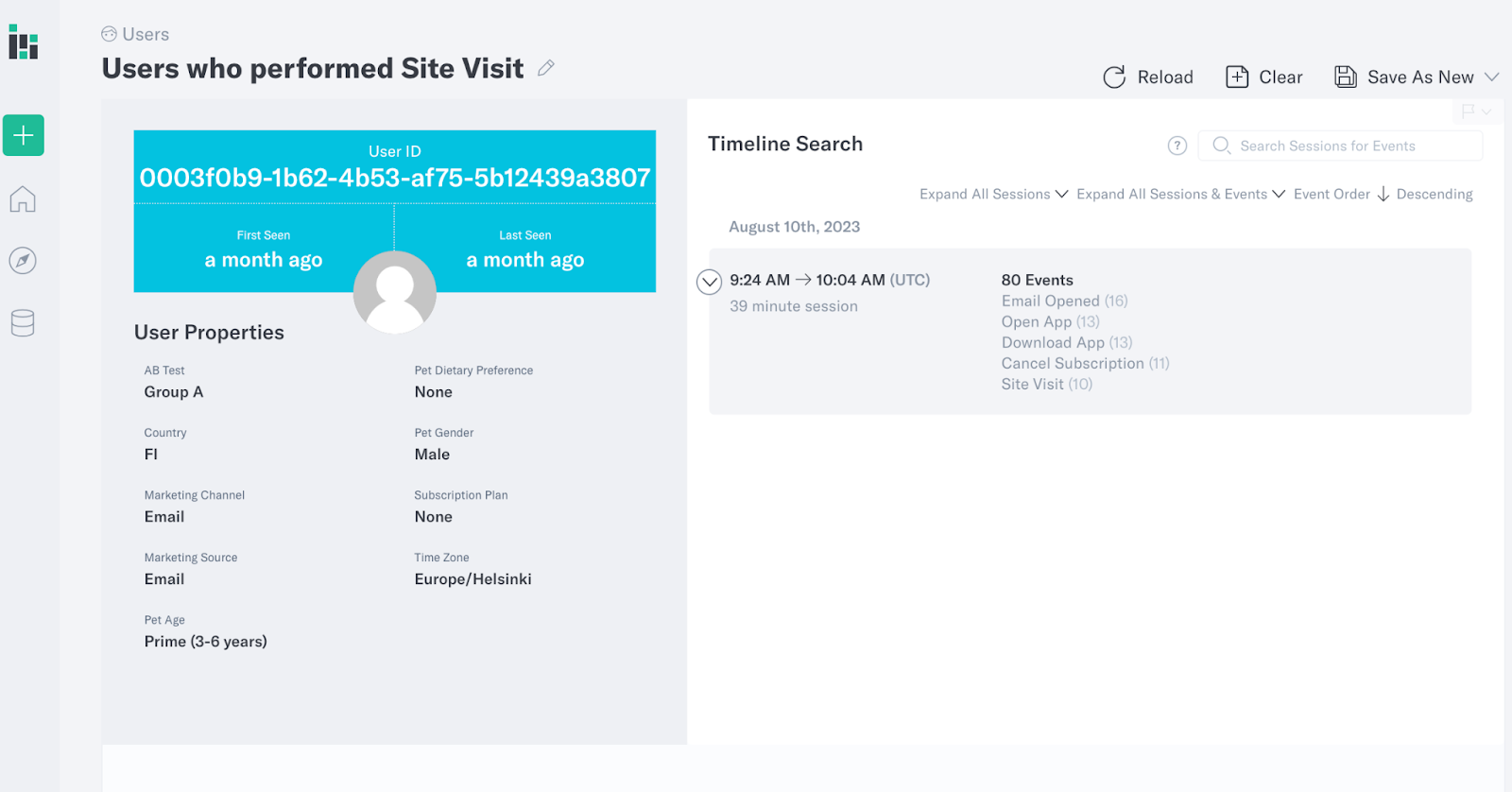Viewport: 1512px width, 792px height.
Task: Select Email Opened (16) event
Action: [x=1065, y=301]
